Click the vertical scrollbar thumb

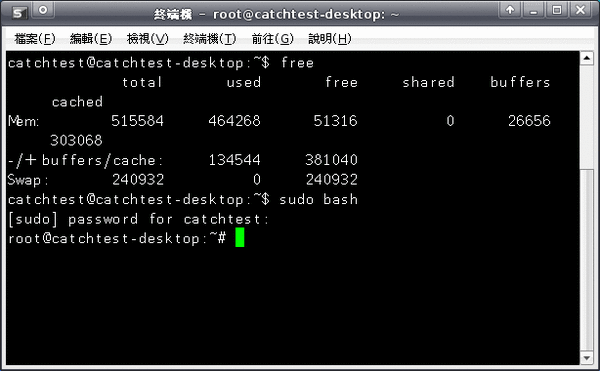pos(587,260)
